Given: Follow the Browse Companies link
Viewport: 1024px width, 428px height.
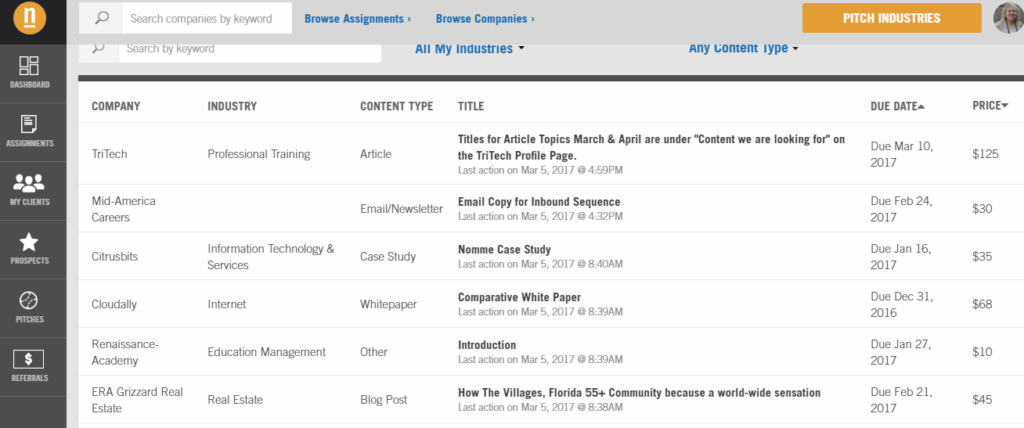Looking at the screenshot, I should [x=485, y=19].
